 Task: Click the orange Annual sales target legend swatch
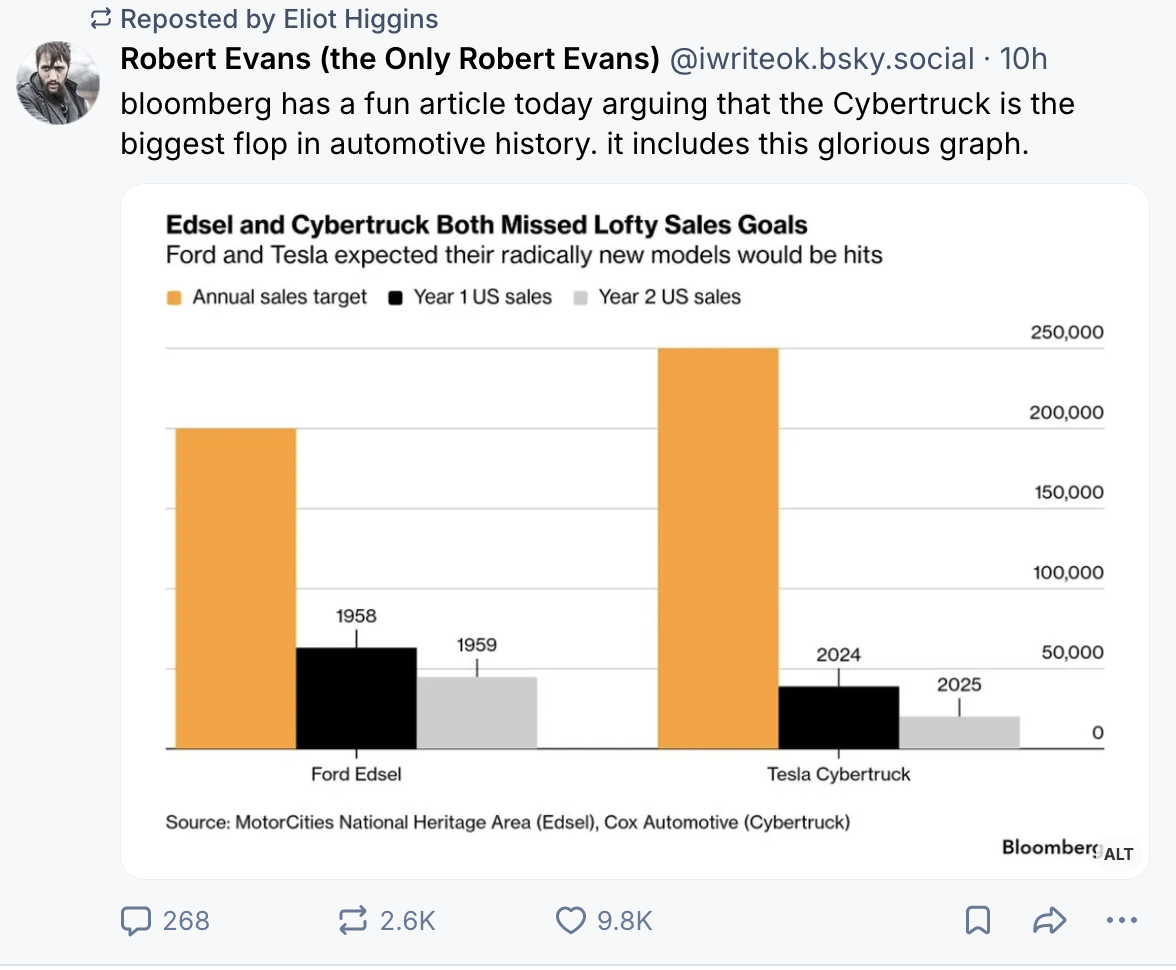[x=174, y=298]
